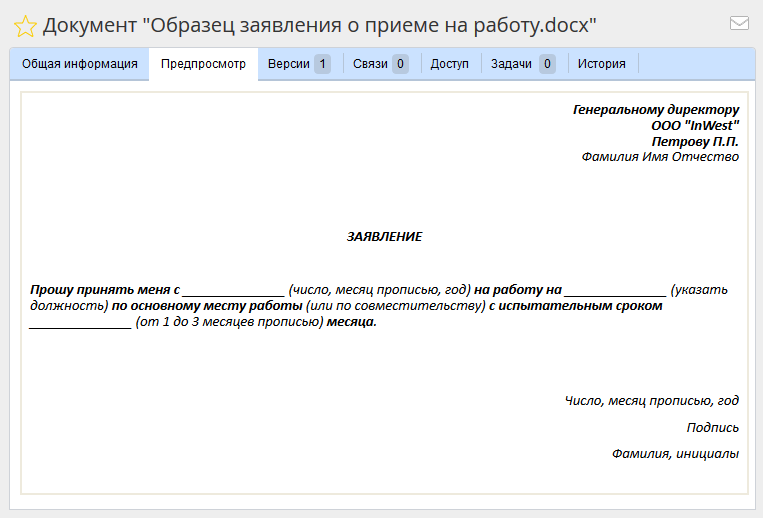Viewport: 763px width, 518px height.
Task: Open the Общая информация tab
Action: (x=80, y=64)
